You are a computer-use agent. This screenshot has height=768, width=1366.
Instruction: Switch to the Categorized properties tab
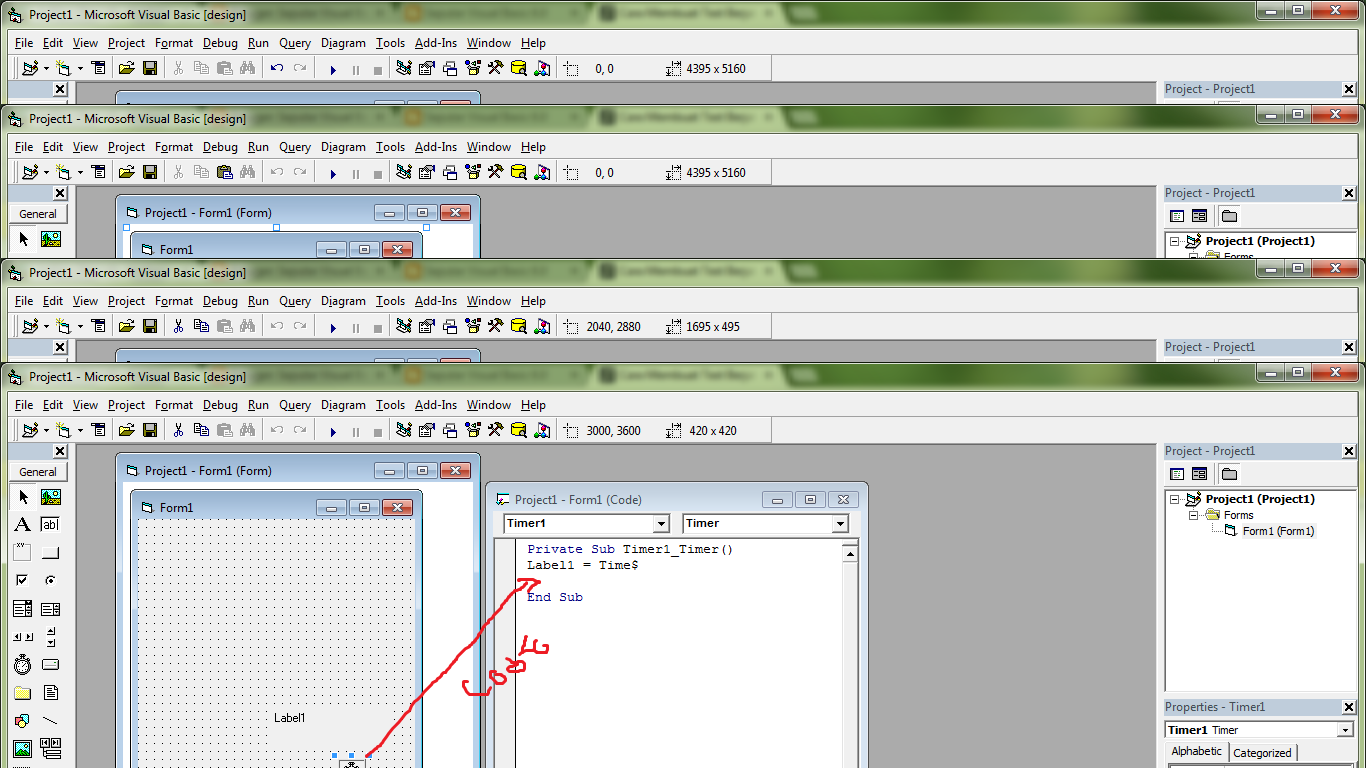[x=1262, y=753]
